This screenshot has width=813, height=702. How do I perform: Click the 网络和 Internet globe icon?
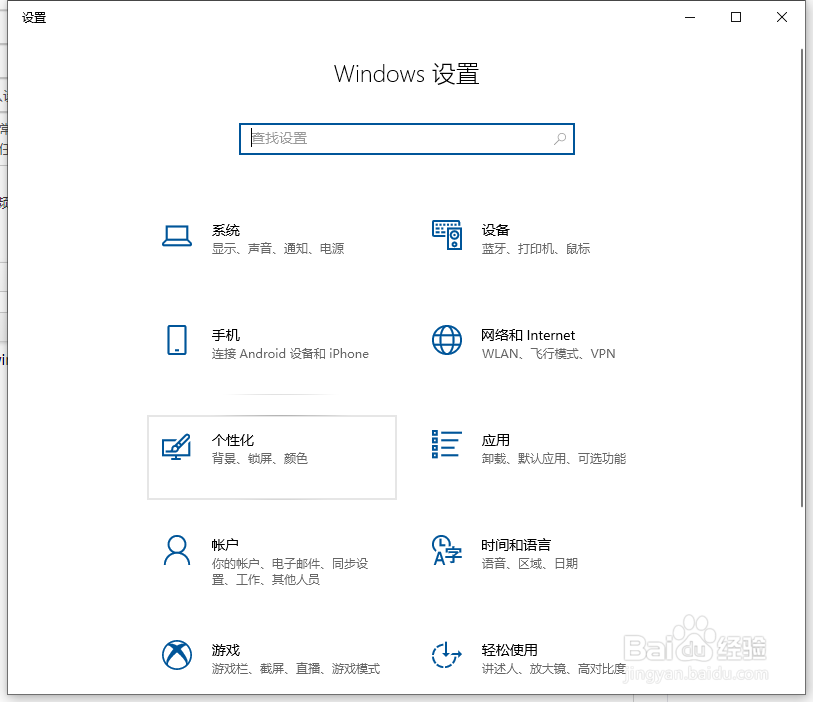(447, 340)
